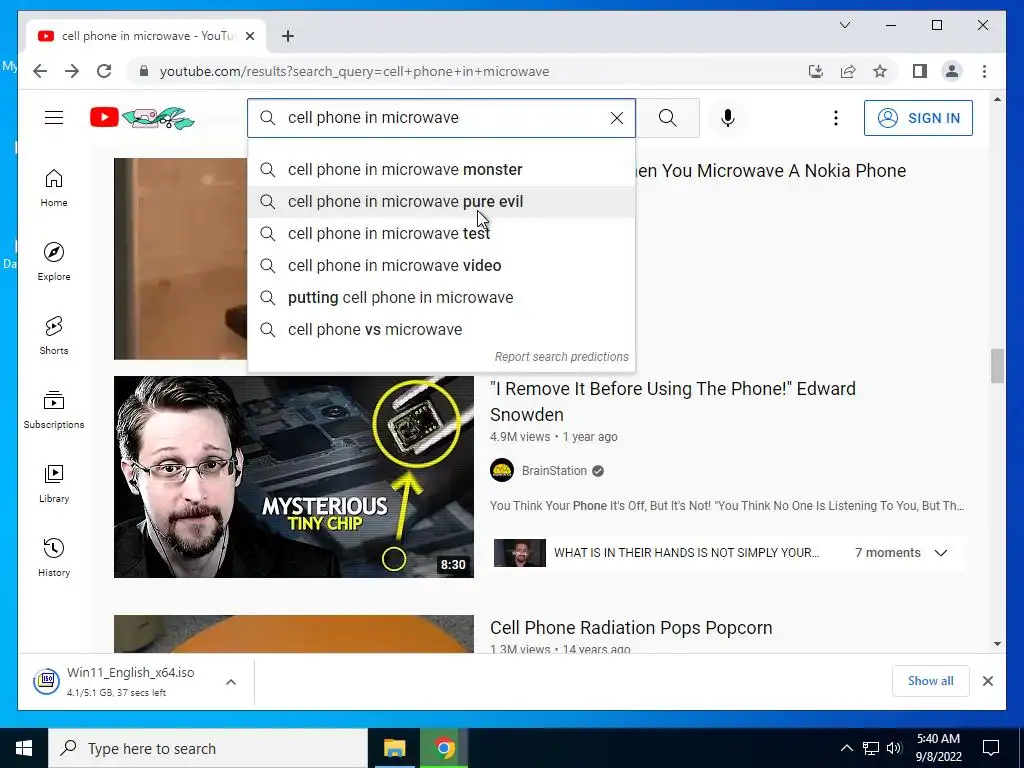Open File Explorer from the taskbar
Viewport: 1024px width, 768px height.
pos(394,748)
